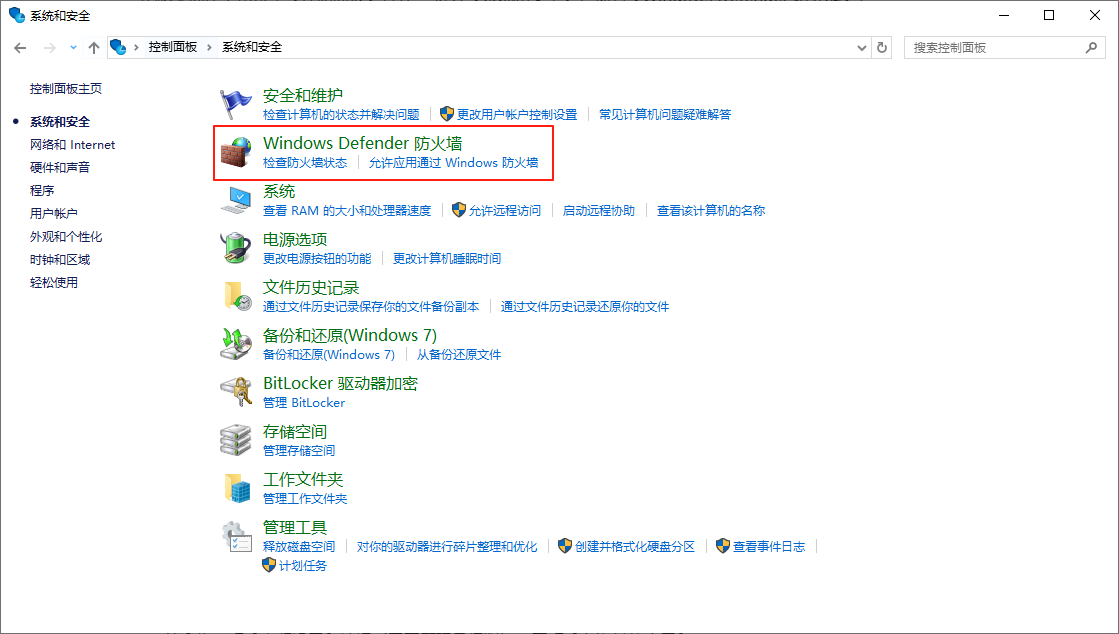Screen dimensions: 1119x634
Task: Click 允许应用通过 Windows 防火墙 link
Action: pyautogui.click(x=453, y=163)
